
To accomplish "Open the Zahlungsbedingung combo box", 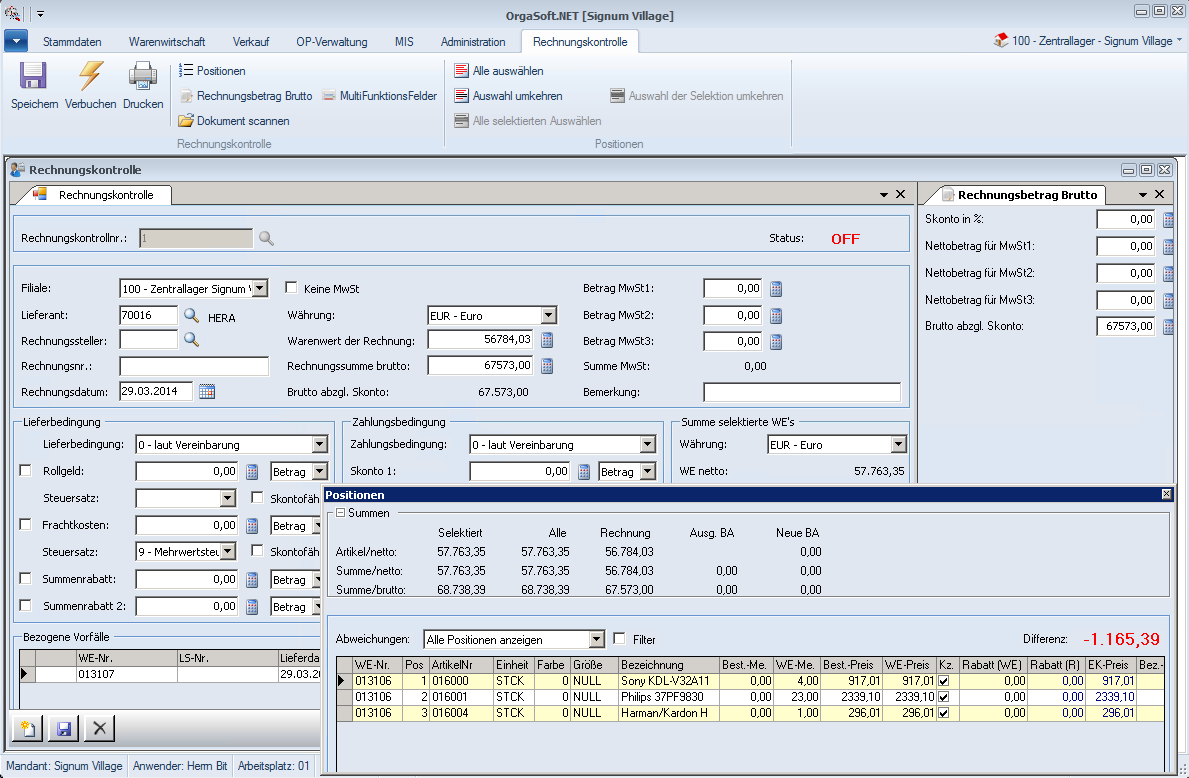I will coord(647,444).
